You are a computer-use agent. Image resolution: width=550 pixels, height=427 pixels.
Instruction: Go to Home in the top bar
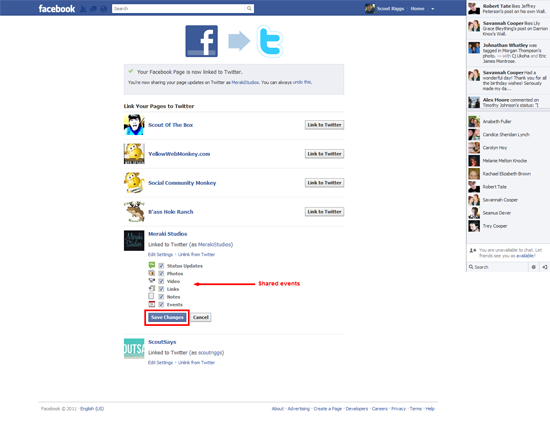pyautogui.click(x=417, y=9)
